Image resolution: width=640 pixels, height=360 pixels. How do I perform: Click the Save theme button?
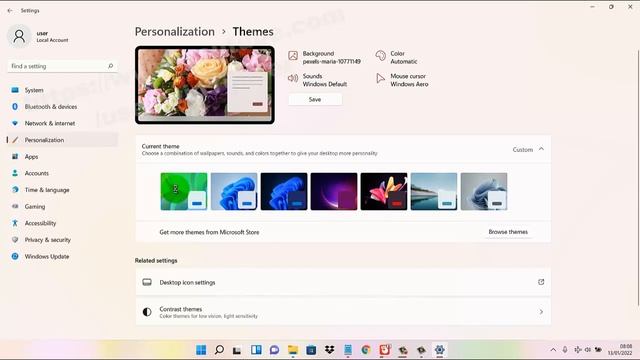[315, 100]
